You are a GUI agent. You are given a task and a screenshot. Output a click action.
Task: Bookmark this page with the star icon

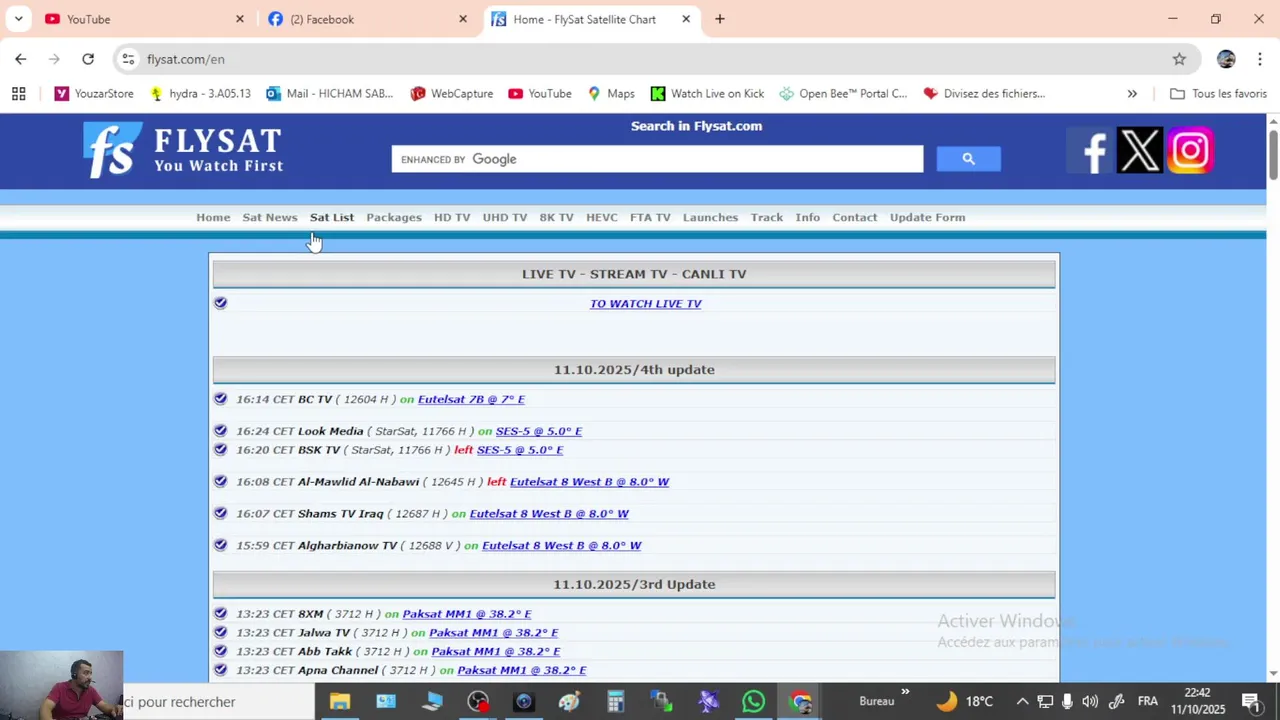point(1179,59)
